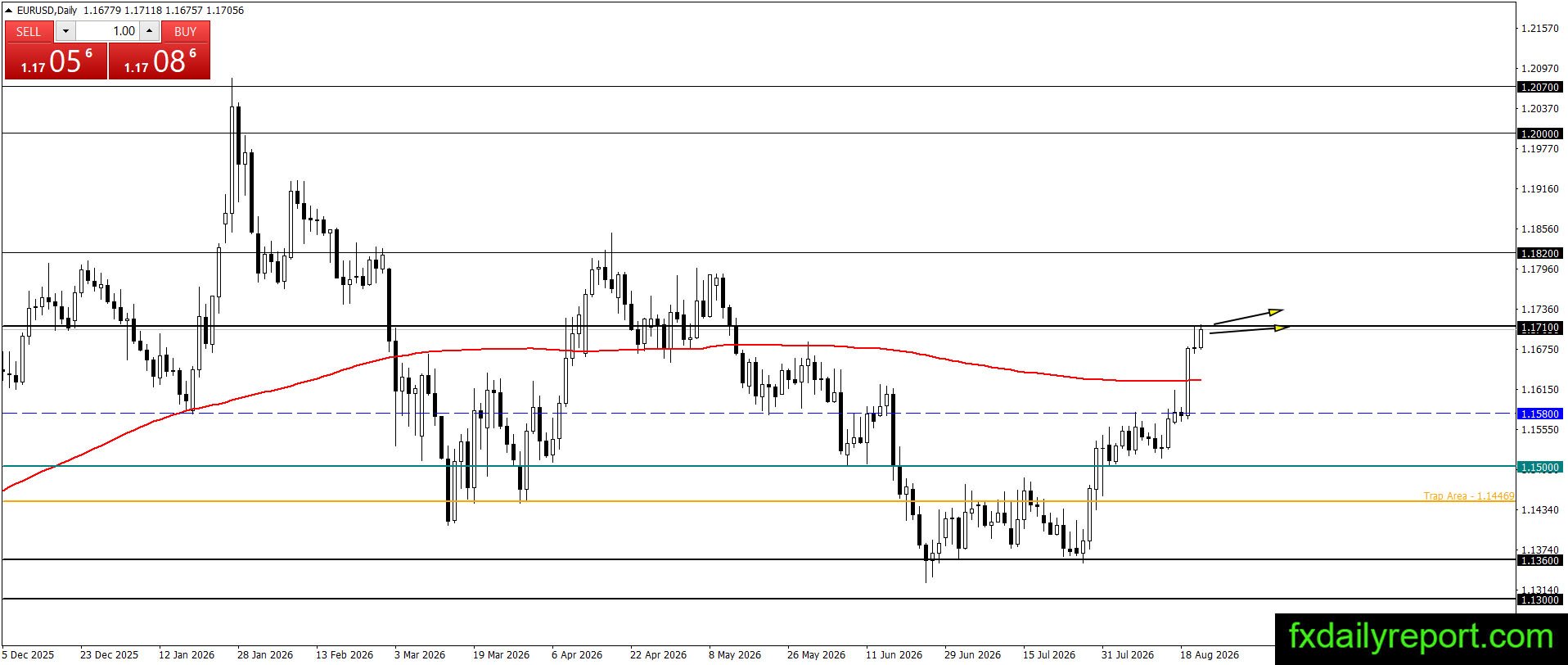Increase lot volume with up arrow

coord(149,31)
